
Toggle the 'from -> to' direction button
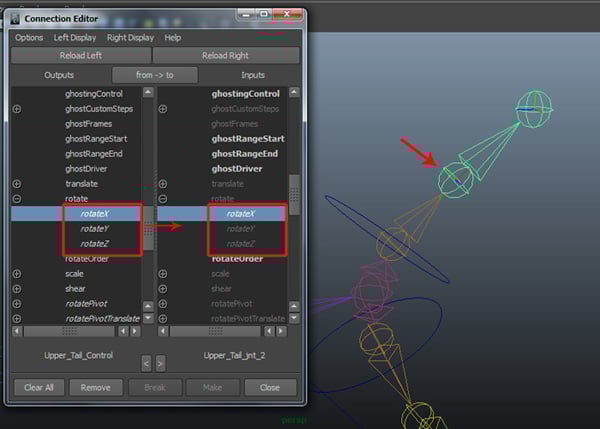pyautogui.click(x=154, y=75)
